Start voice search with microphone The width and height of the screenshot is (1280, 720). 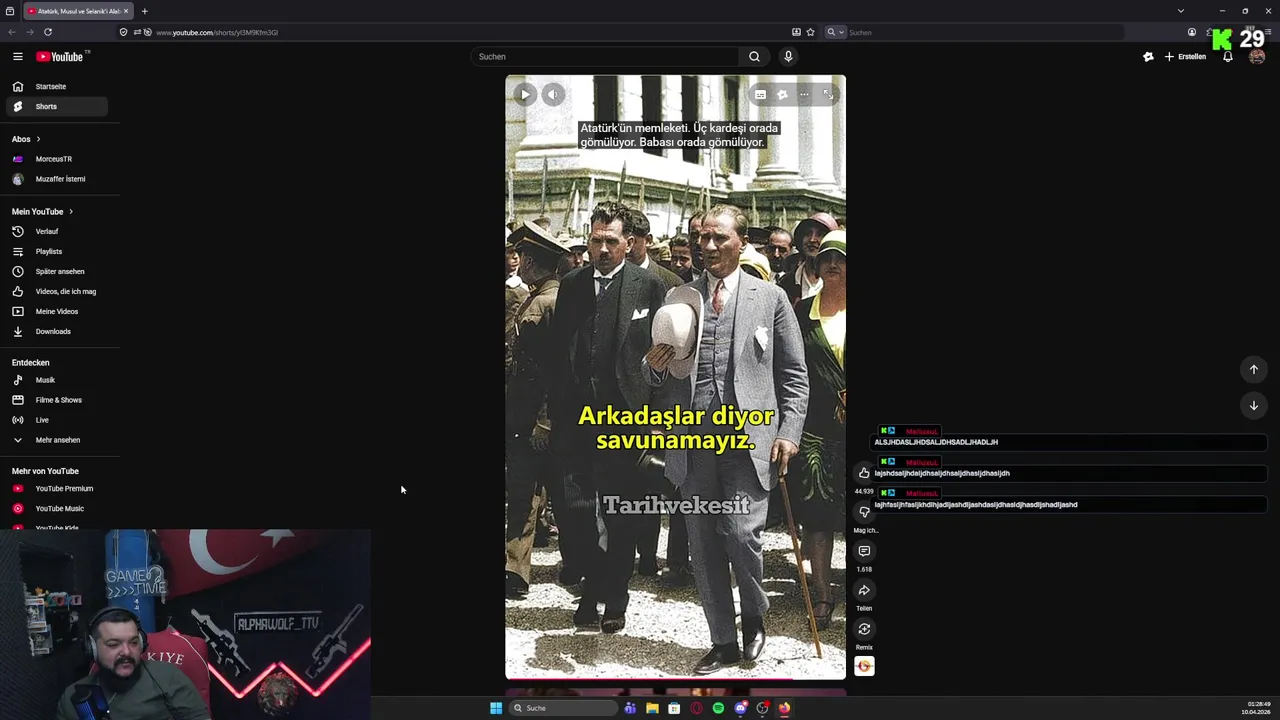click(788, 57)
